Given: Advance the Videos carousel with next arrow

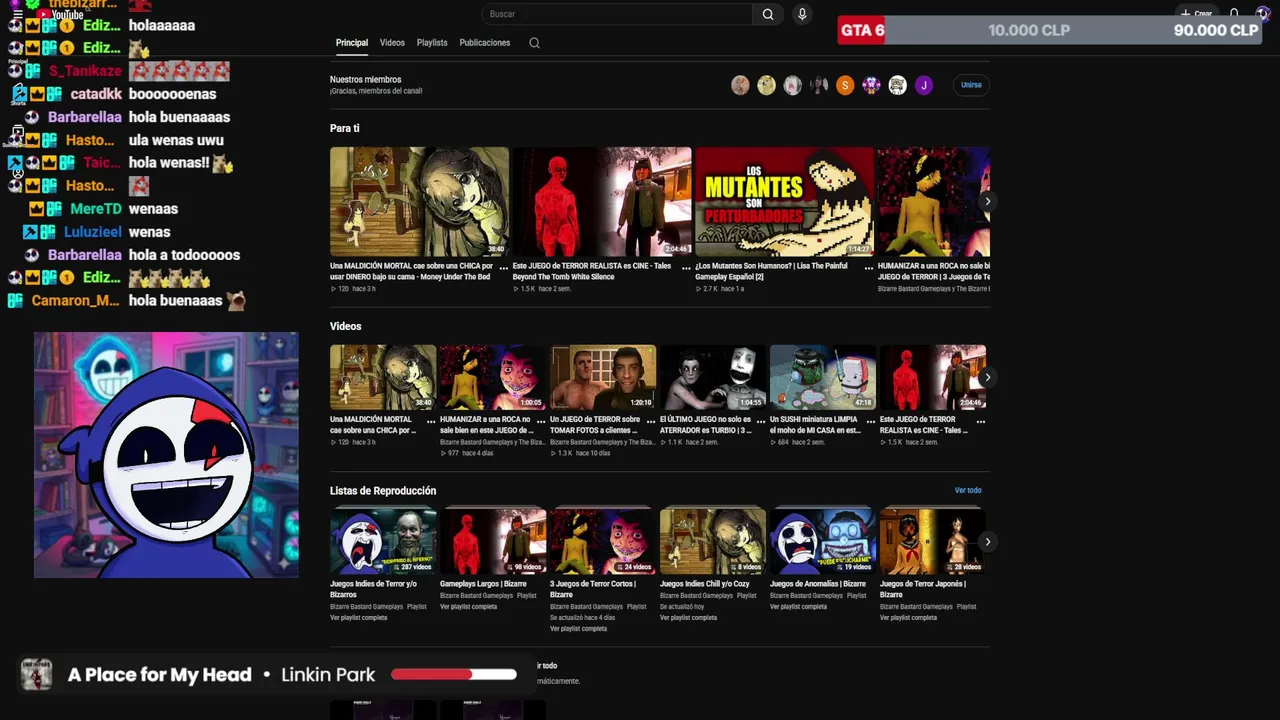Looking at the screenshot, I should click(x=987, y=377).
